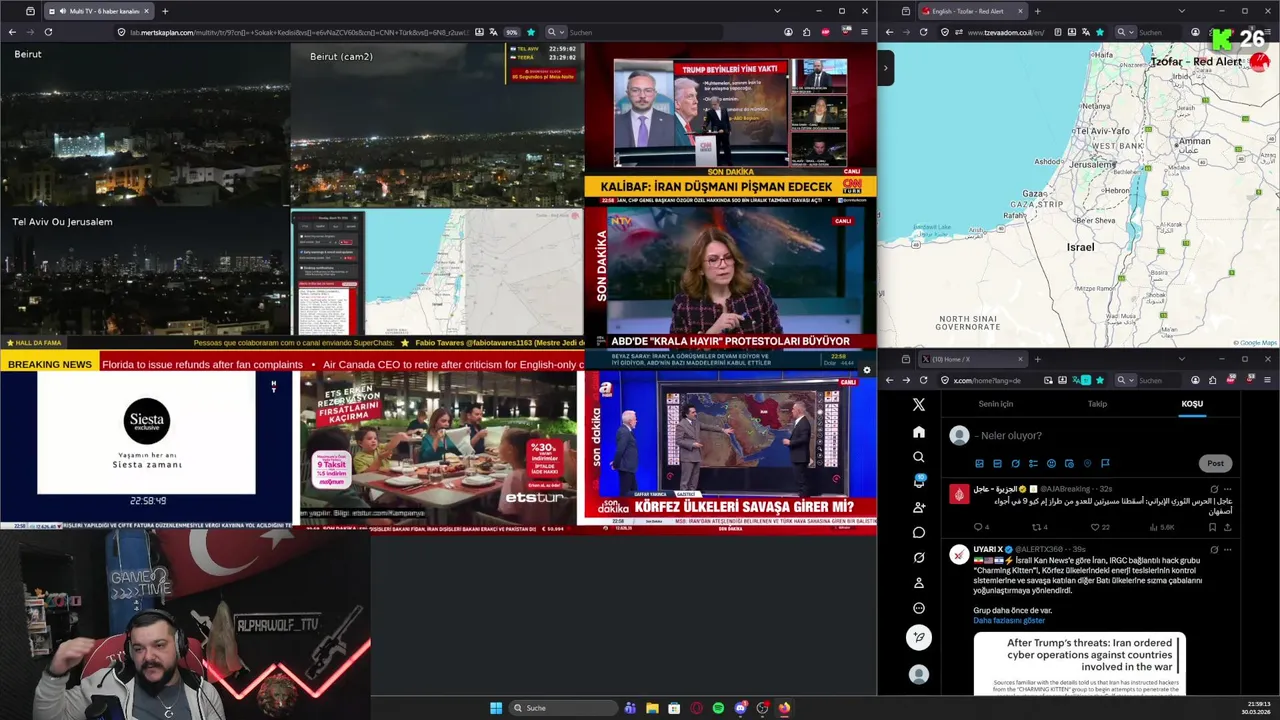1280x720 pixels.
Task: Share the AJABreaking tweet
Action: (1227, 527)
